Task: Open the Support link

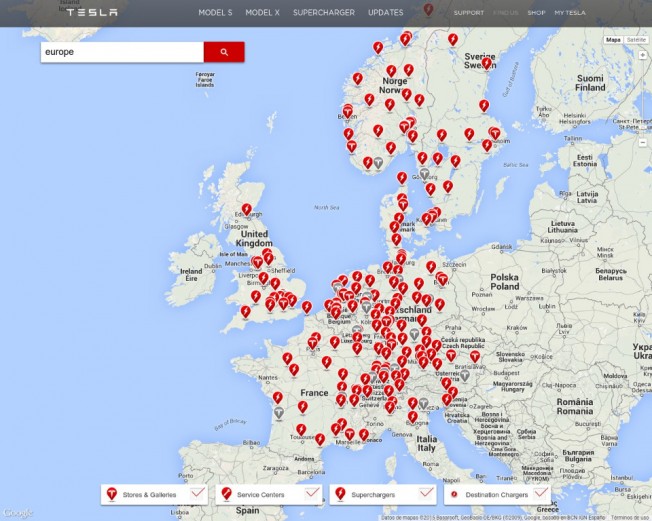Action: 468,13
